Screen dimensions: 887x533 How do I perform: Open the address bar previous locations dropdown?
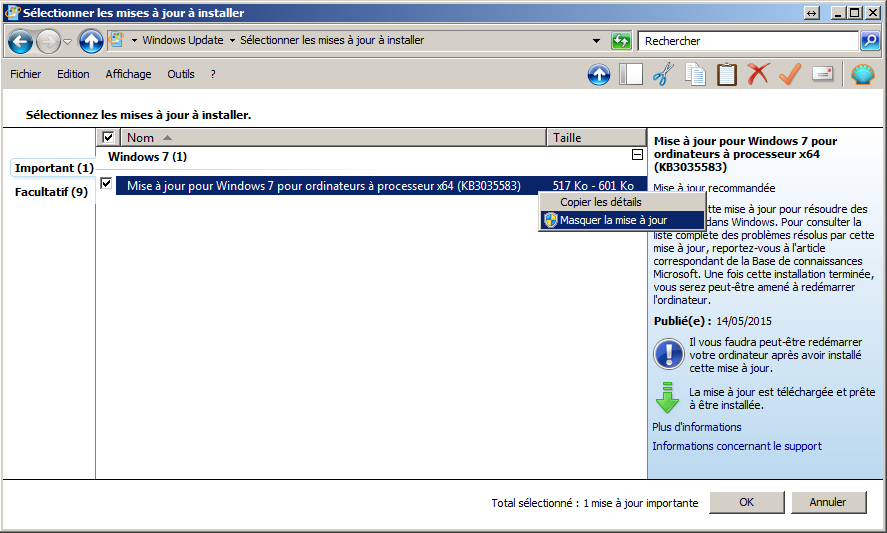coord(596,41)
